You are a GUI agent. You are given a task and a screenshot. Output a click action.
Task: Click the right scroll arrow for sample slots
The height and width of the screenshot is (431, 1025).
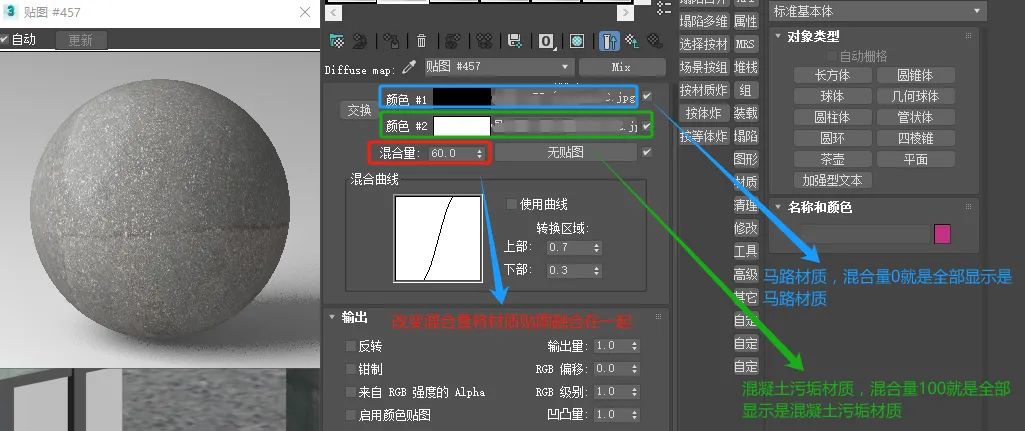(x=625, y=12)
